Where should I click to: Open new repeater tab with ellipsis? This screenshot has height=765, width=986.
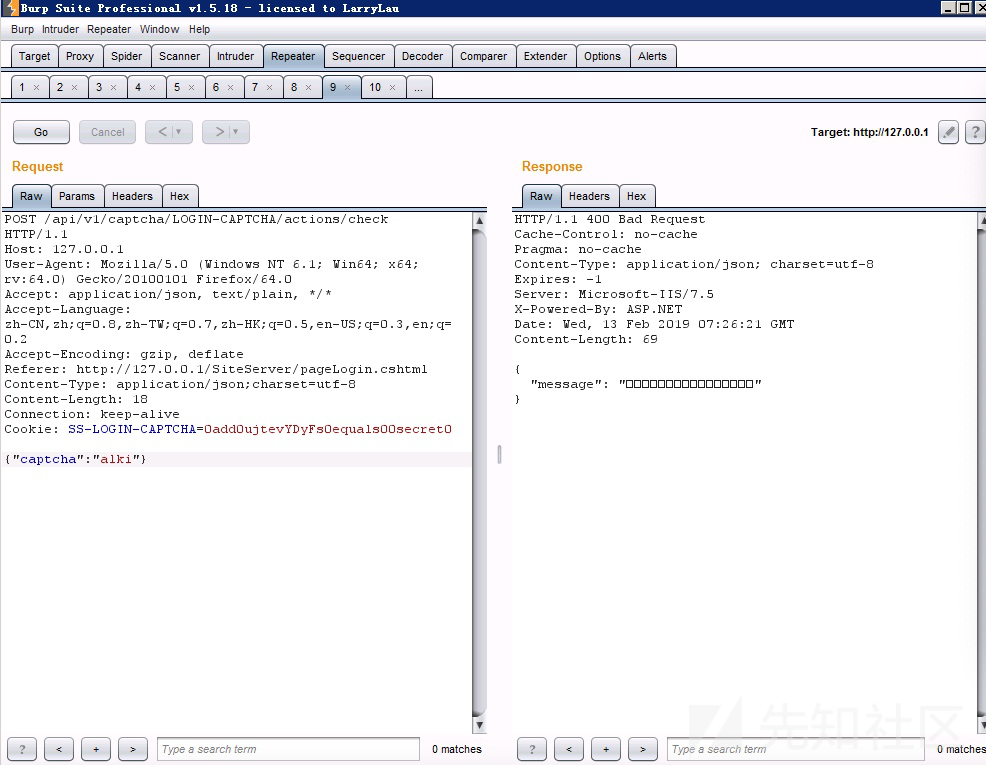tap(419, 87)
